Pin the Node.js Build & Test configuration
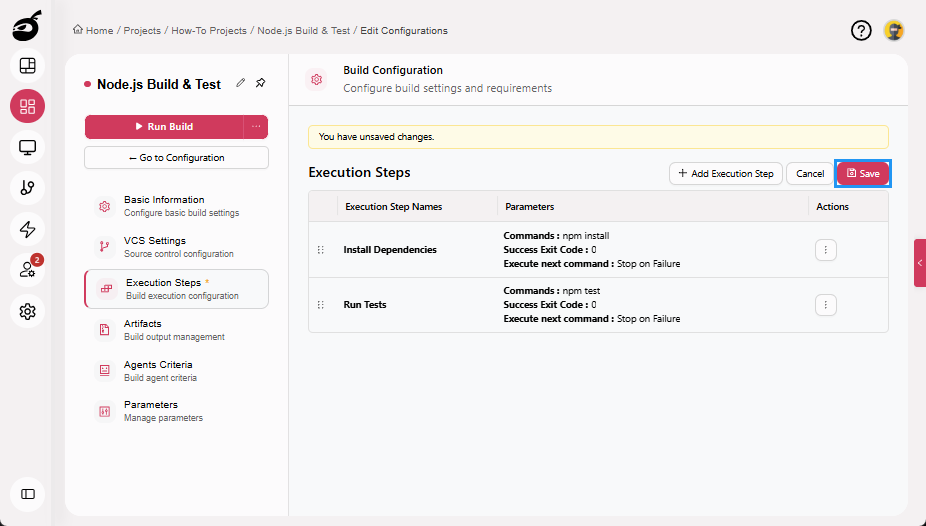The width and height of the screenshot is (926, 526). pyautogui.click(x=260, y=83)
